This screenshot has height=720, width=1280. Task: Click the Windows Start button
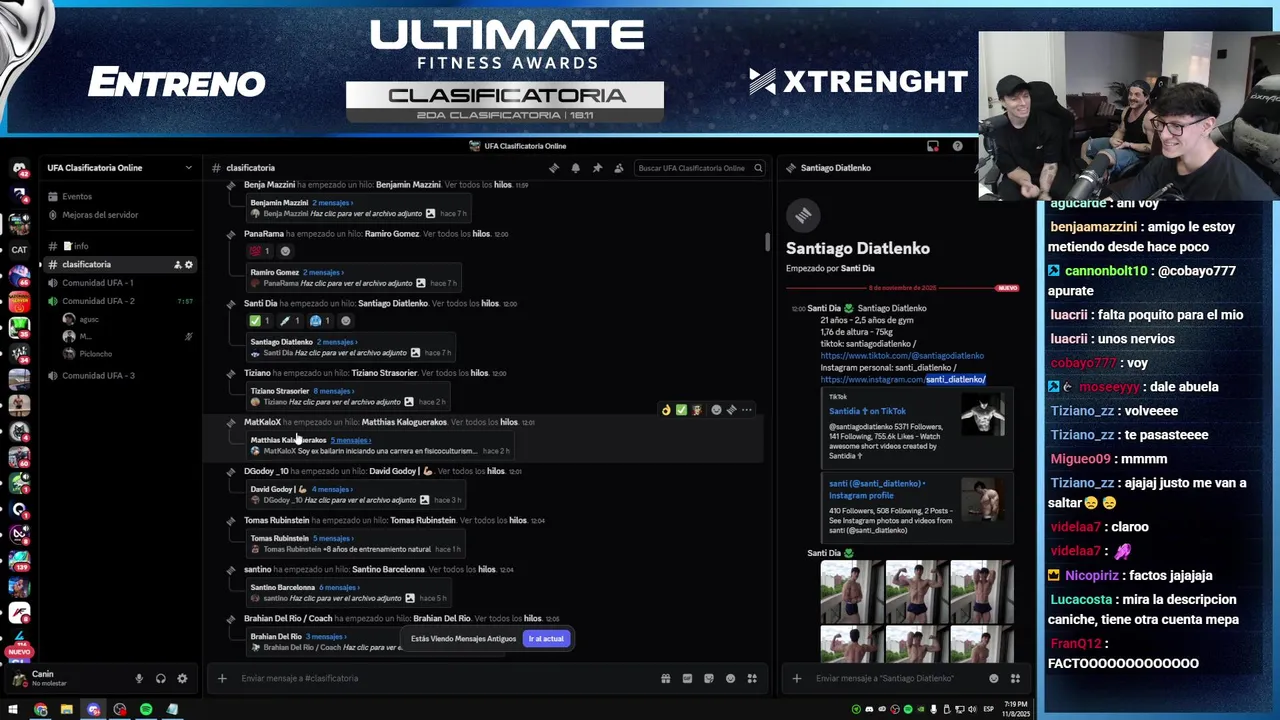click(15, 710)
